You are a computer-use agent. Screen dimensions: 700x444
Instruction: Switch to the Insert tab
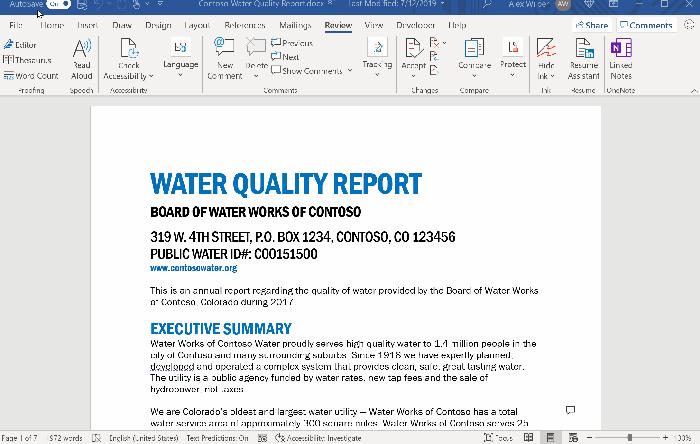87,25
